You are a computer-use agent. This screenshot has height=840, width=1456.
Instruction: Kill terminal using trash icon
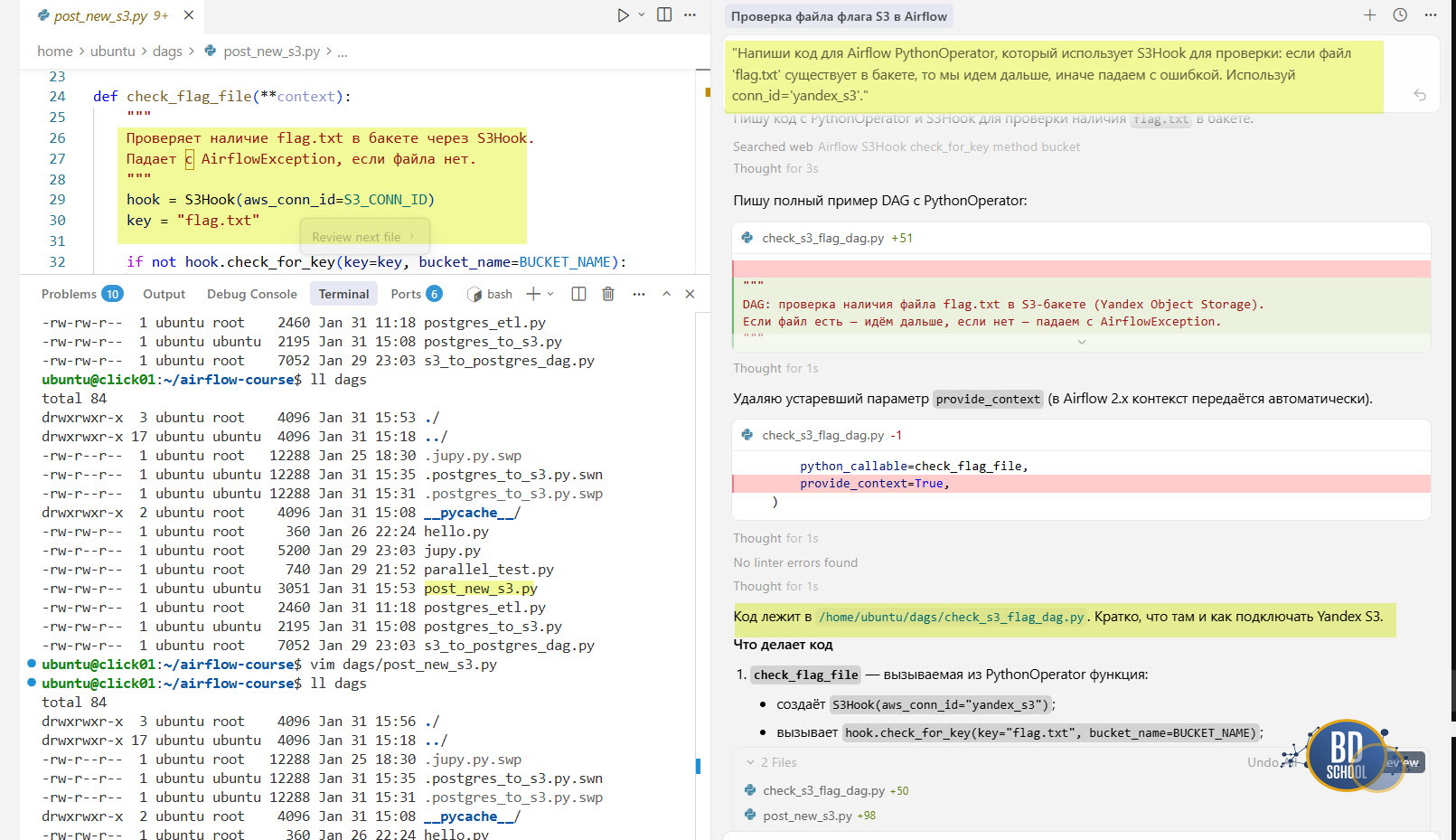point(608,294)
